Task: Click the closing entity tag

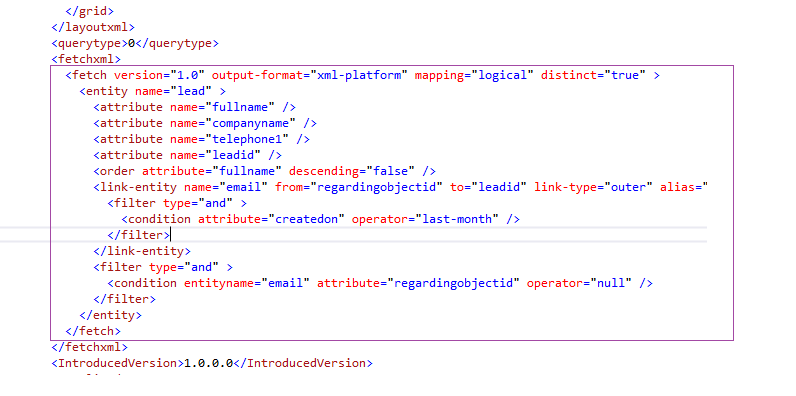Action: coord(111,315)
